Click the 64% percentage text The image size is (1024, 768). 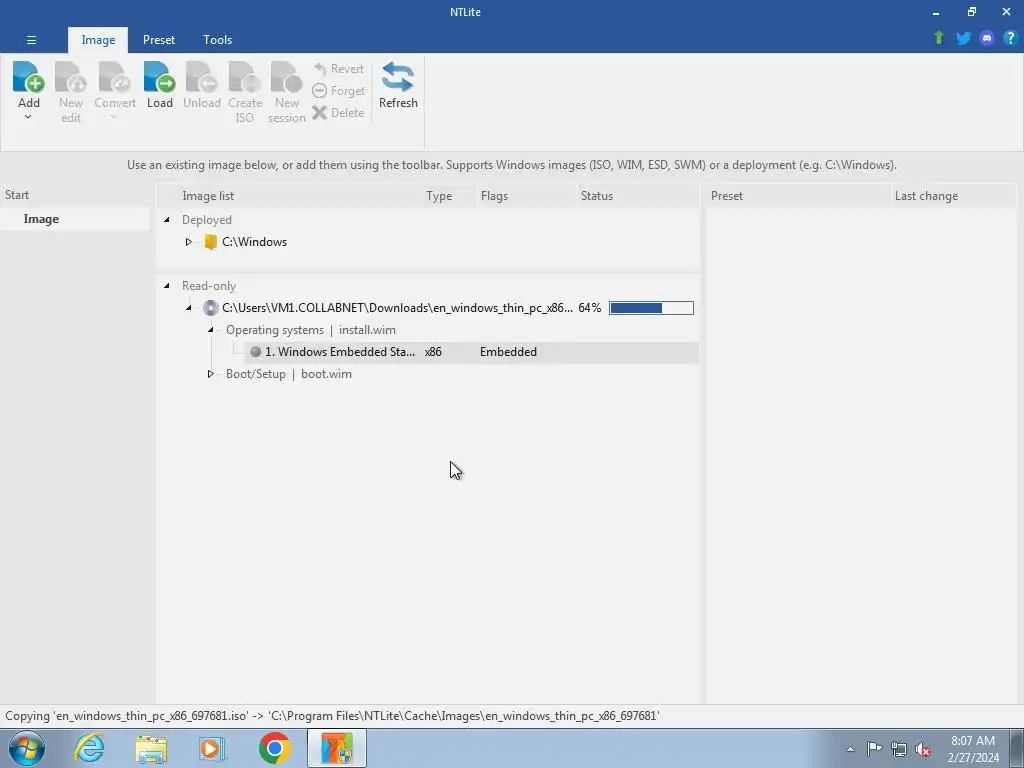click(x=589, y=308)
